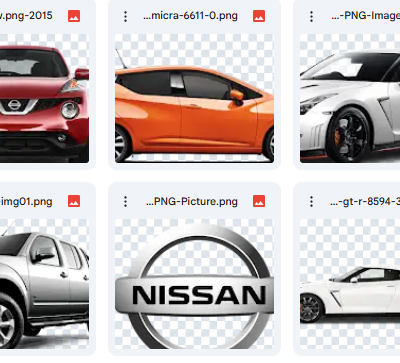This screenshot has width=400, height=363.
Task: Select the file name ending 'png-2015'
Action: pyautogui.click(x=26, y=16)
